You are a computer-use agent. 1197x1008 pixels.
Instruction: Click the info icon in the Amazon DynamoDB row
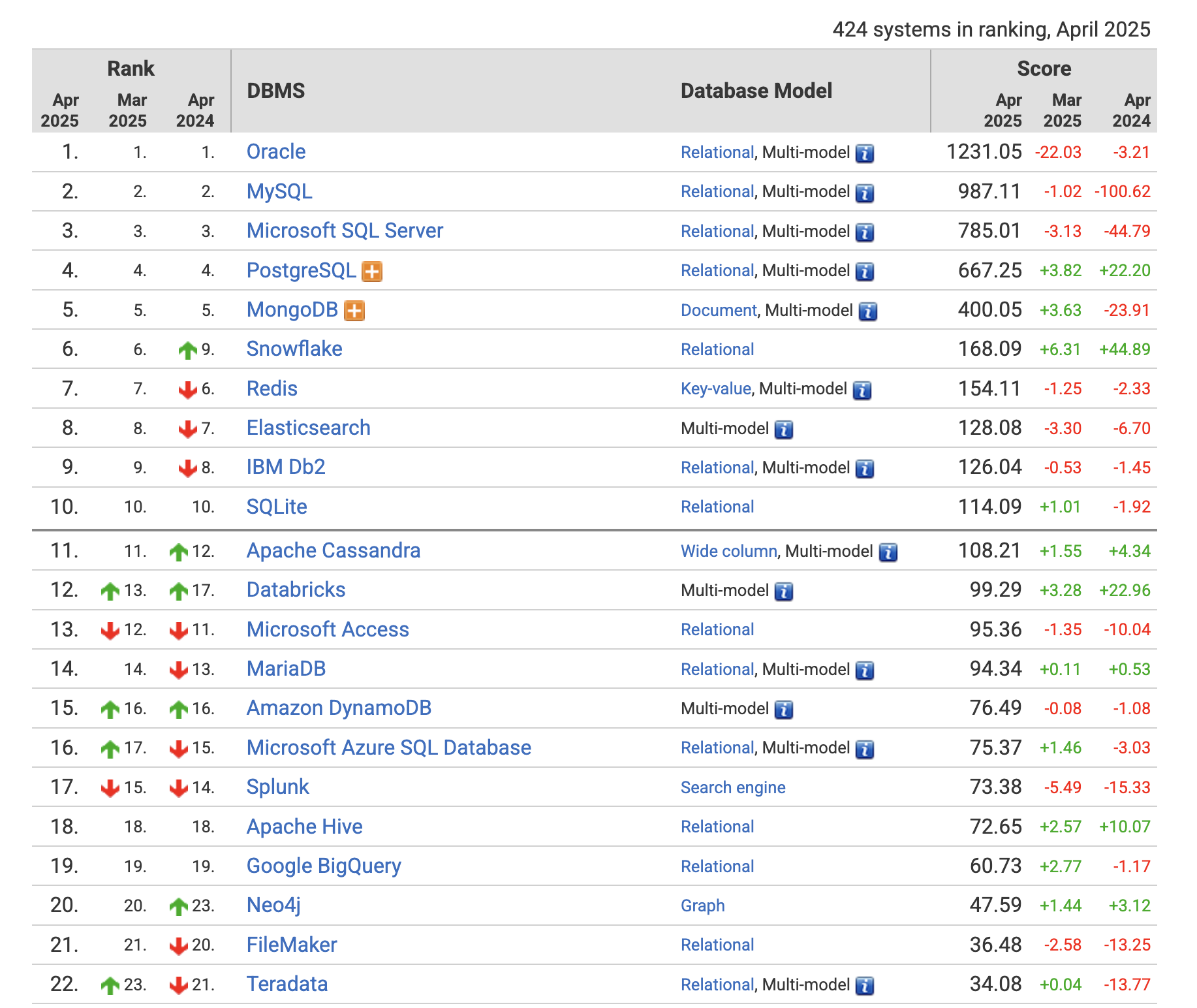783,709
